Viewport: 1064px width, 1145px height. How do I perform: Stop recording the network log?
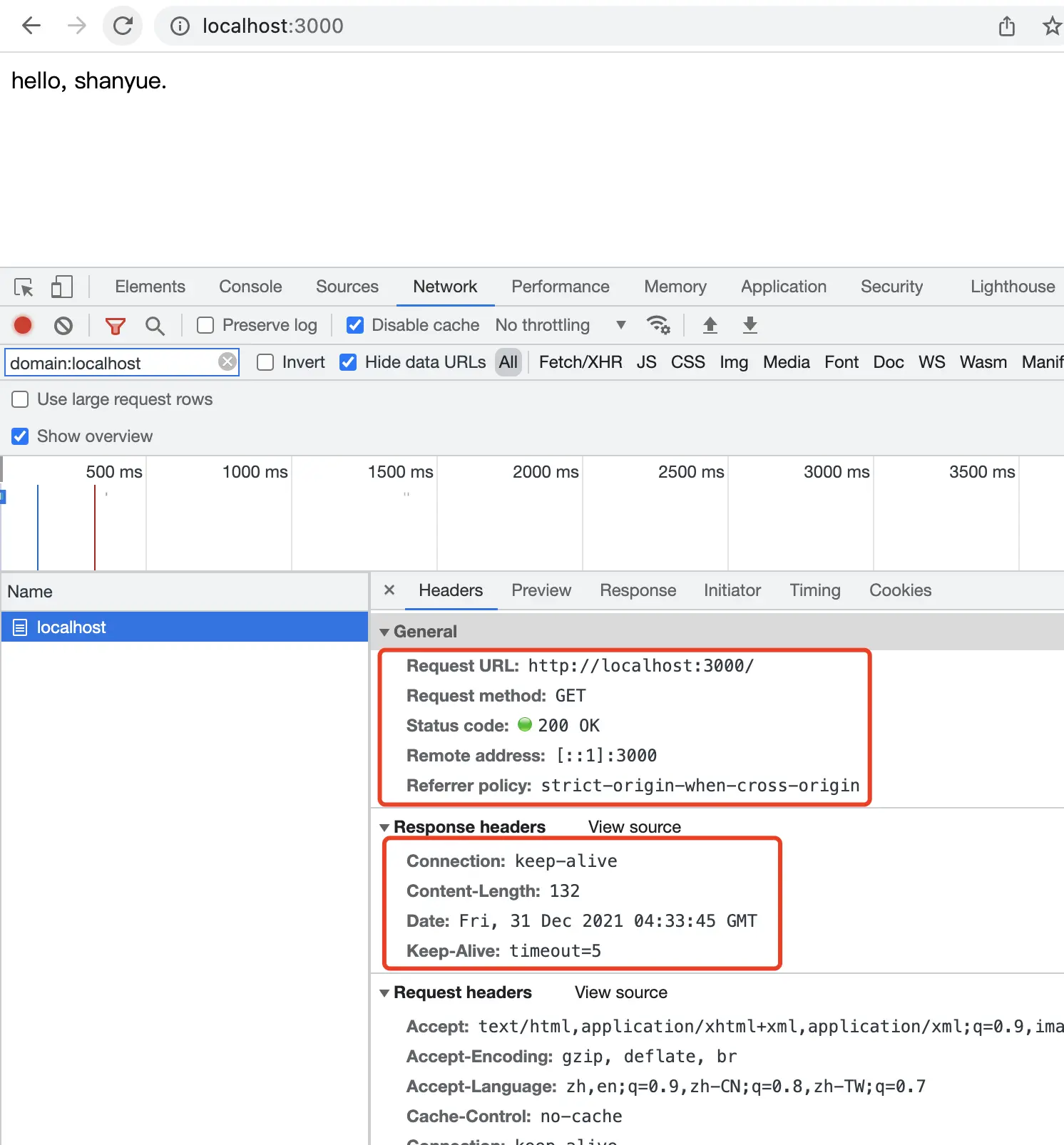(x=23, y=325)
